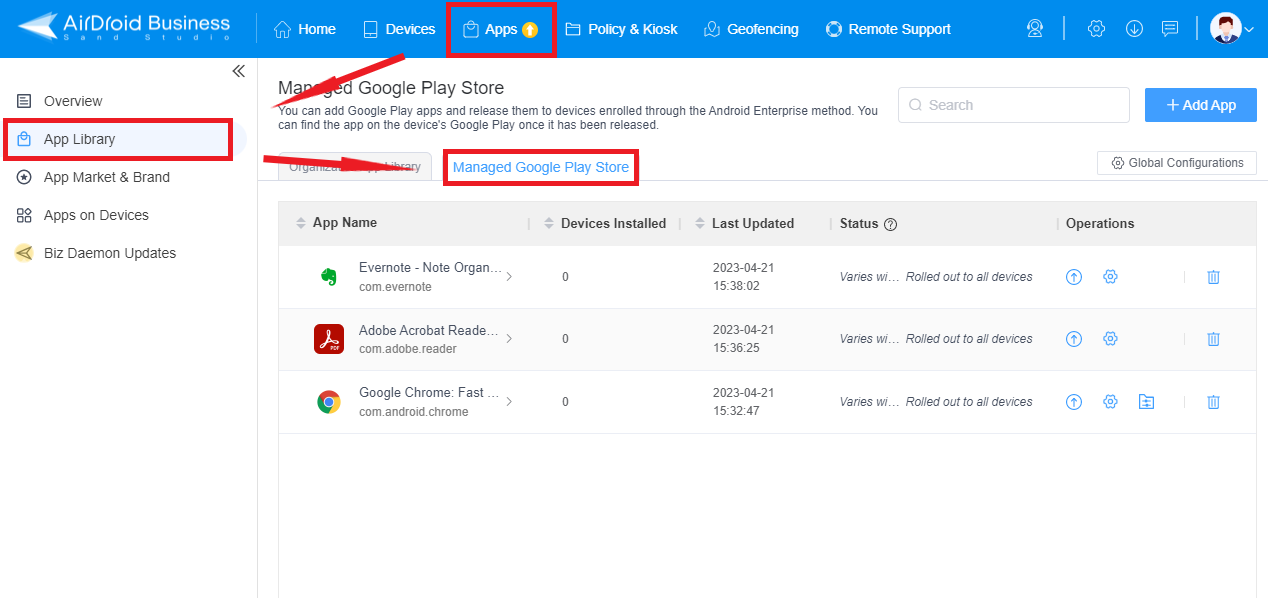Open release settings gear for Adobe Acrobat Reader

click(1110, 339)
